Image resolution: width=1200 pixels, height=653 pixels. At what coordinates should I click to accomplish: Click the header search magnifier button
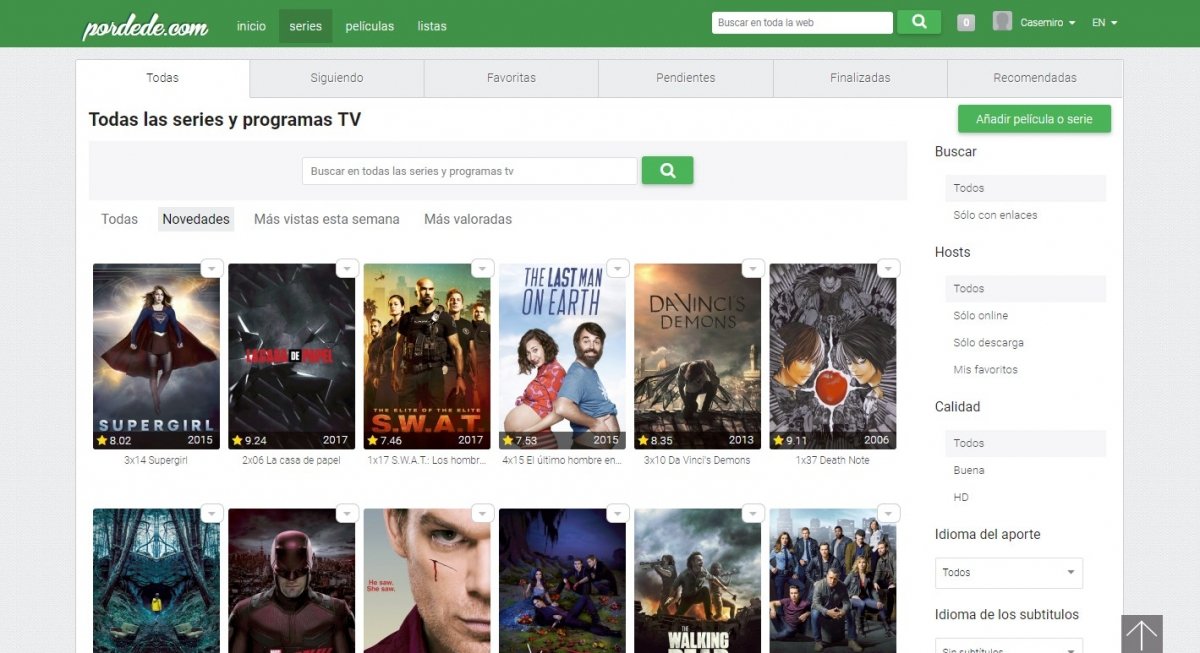(x=919, y=22)
